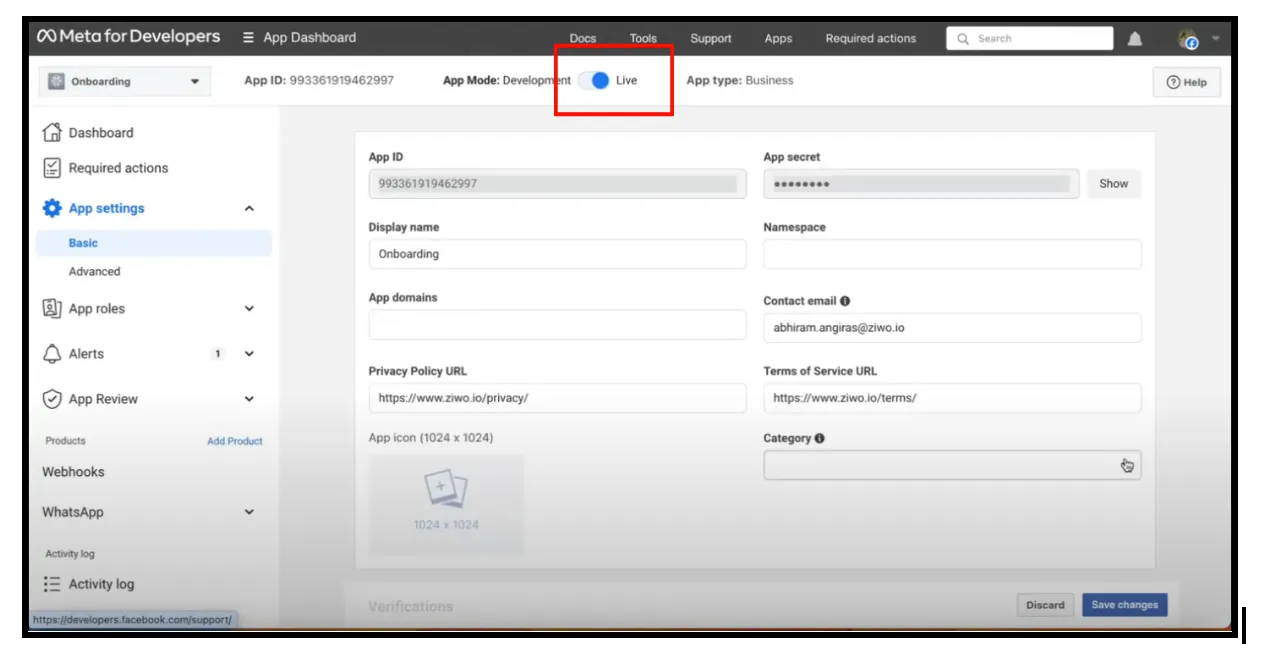Click the Alerts count badge showing 1
1270x660 pixels.
(218, 354)
